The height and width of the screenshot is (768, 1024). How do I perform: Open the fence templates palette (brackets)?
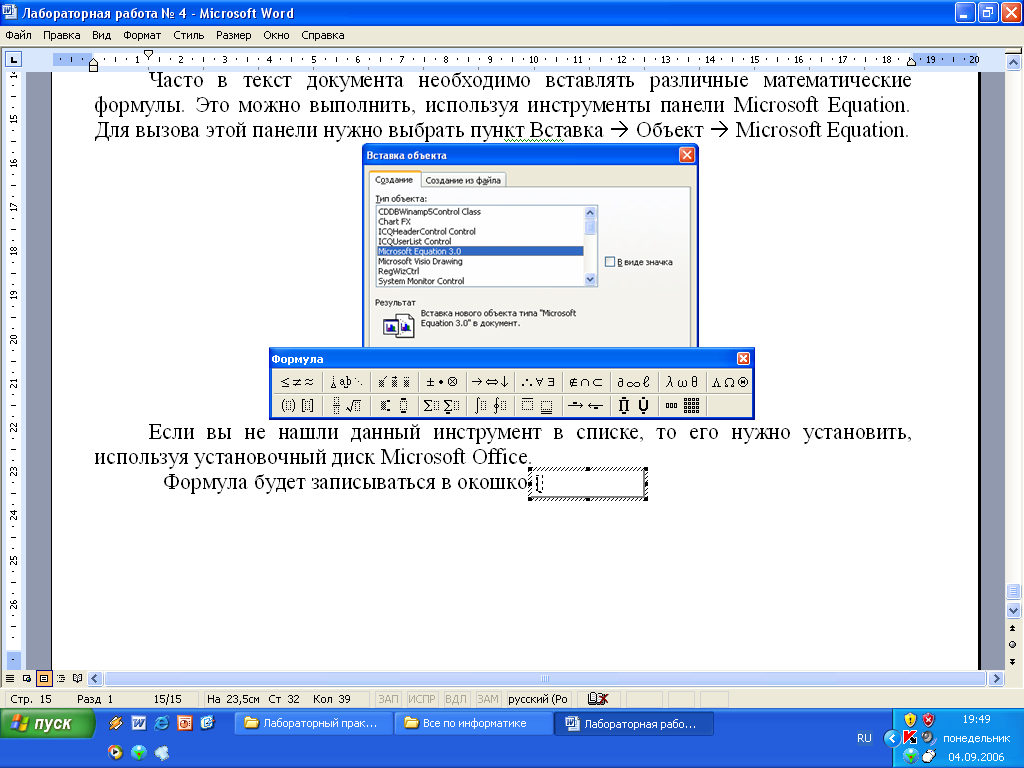(x=297, y=406)
